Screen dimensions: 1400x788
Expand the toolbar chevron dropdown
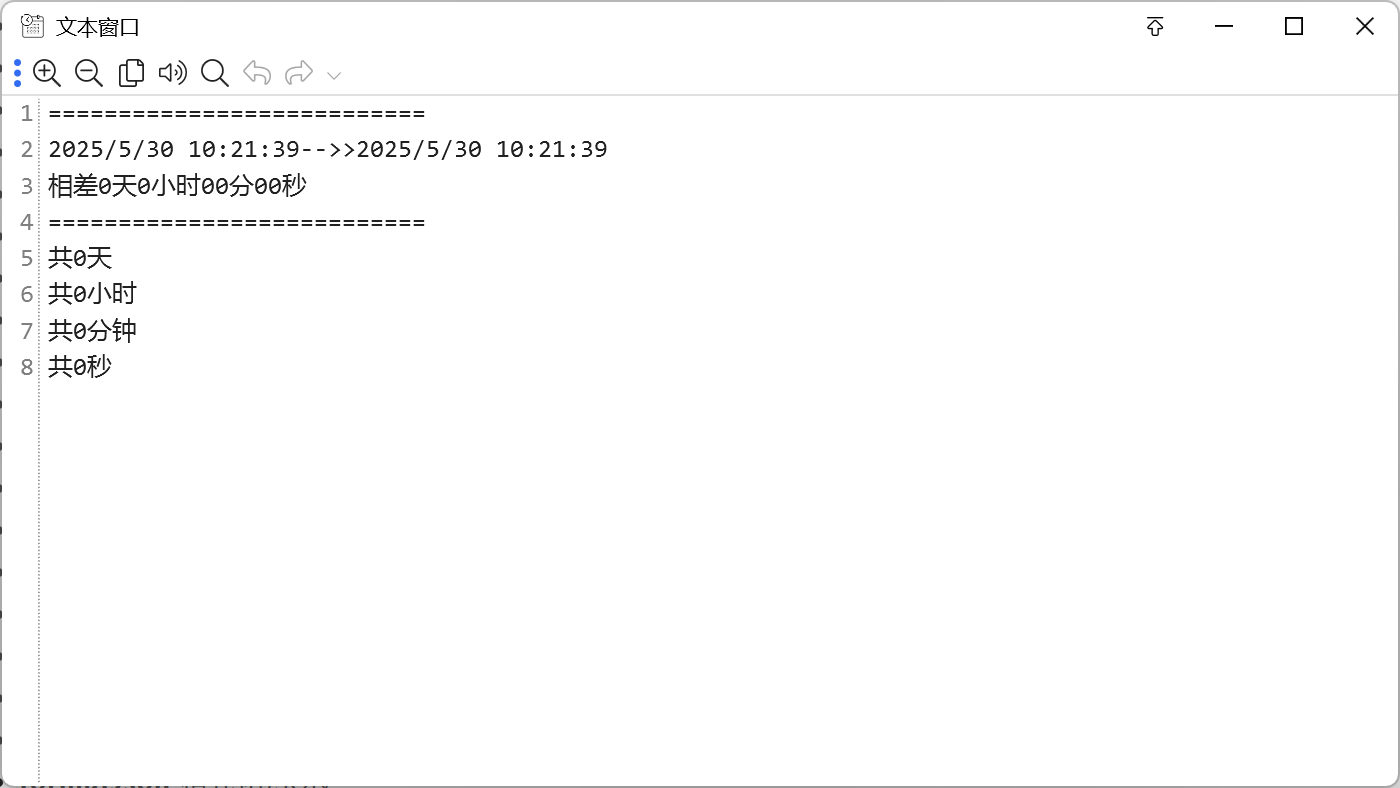coord(335,75)
